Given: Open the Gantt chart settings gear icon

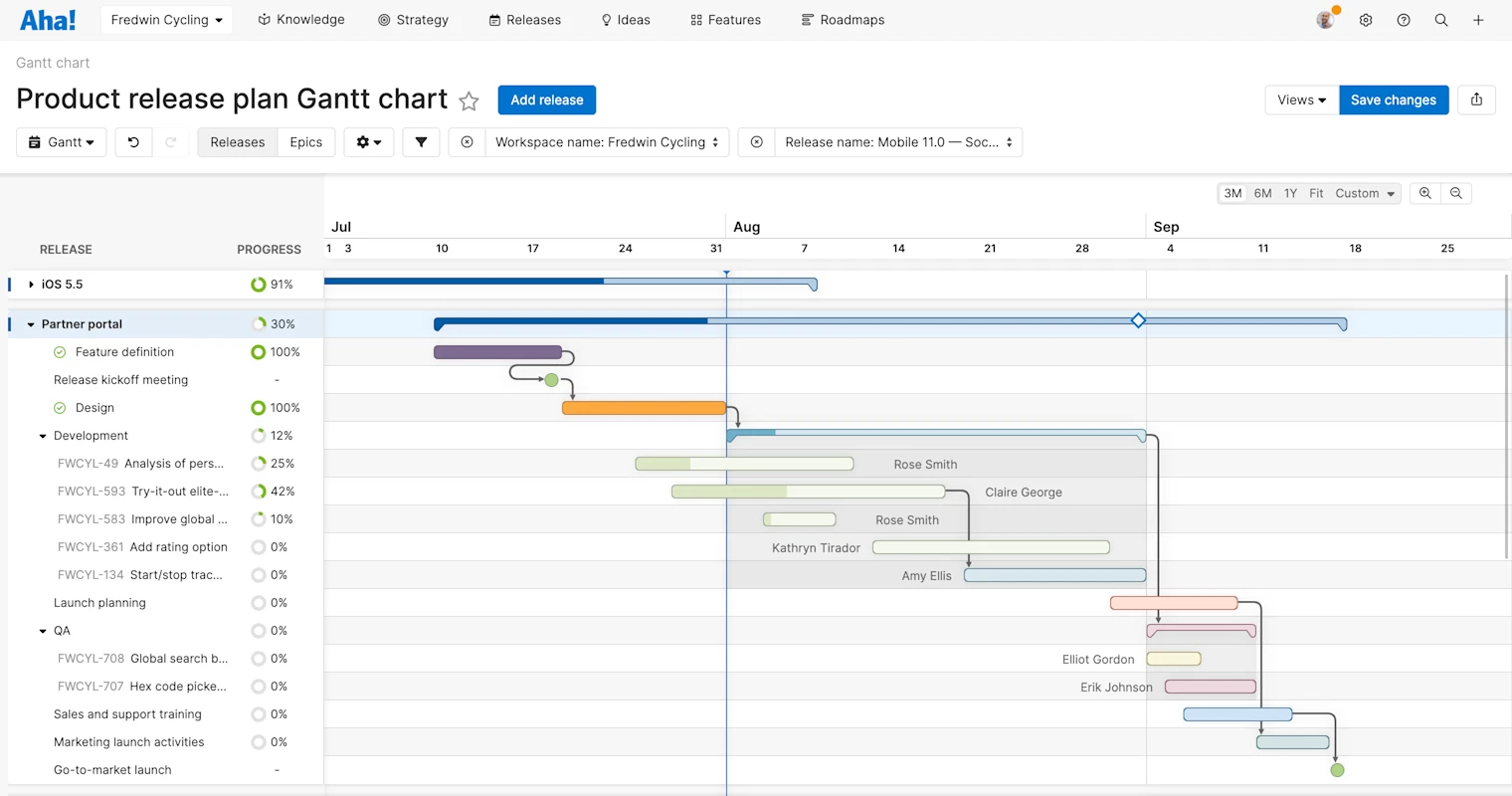Looking at the screenshot, I should [x=368, y=142].
